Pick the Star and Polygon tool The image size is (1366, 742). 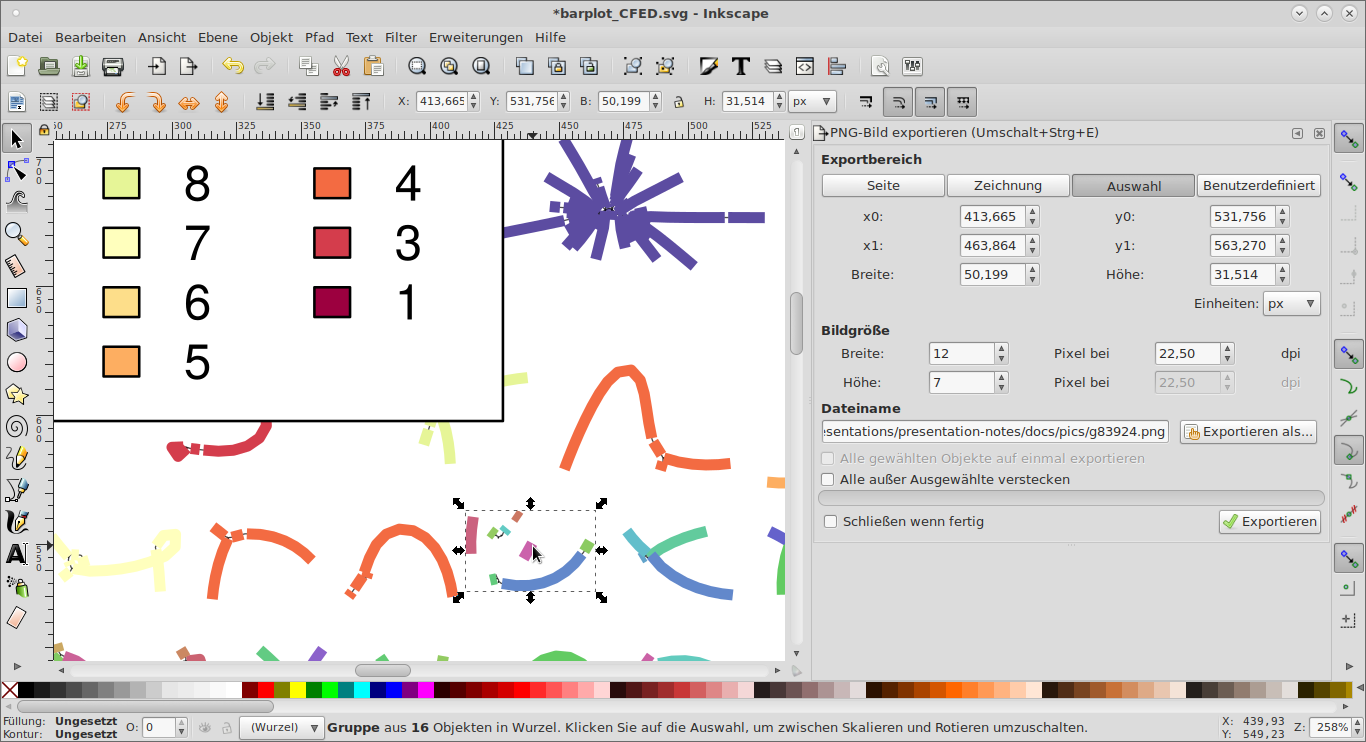(x=16, y=394)
